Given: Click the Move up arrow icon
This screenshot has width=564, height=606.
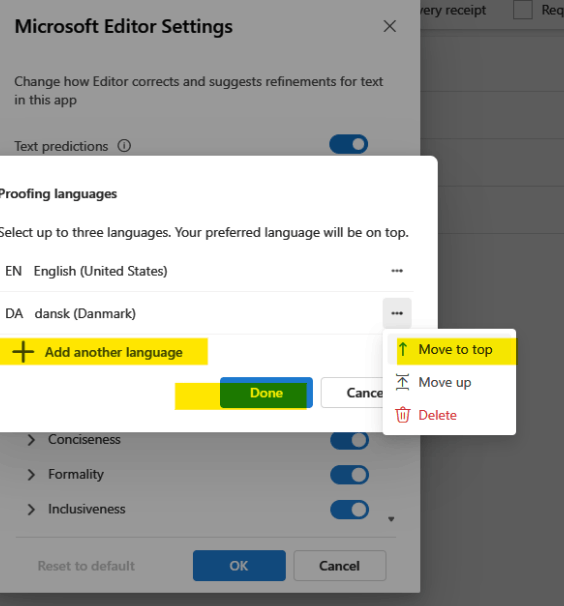Looking at the screenshot, I should coord(402,382).
